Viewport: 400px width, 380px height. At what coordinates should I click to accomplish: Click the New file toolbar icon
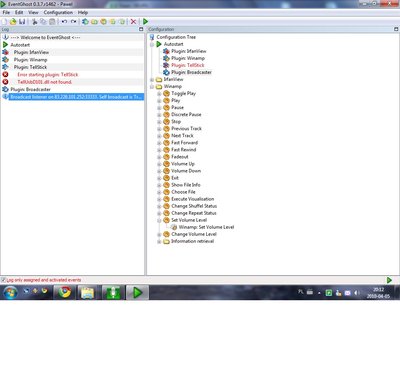click(4, 22)
